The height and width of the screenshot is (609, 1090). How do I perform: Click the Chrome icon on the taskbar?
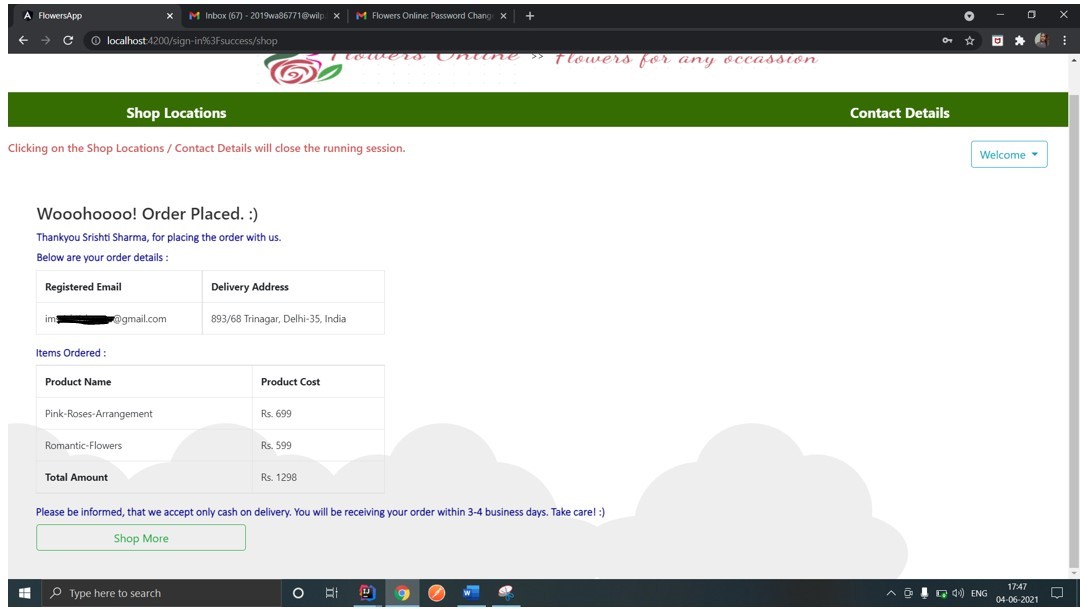401,593
